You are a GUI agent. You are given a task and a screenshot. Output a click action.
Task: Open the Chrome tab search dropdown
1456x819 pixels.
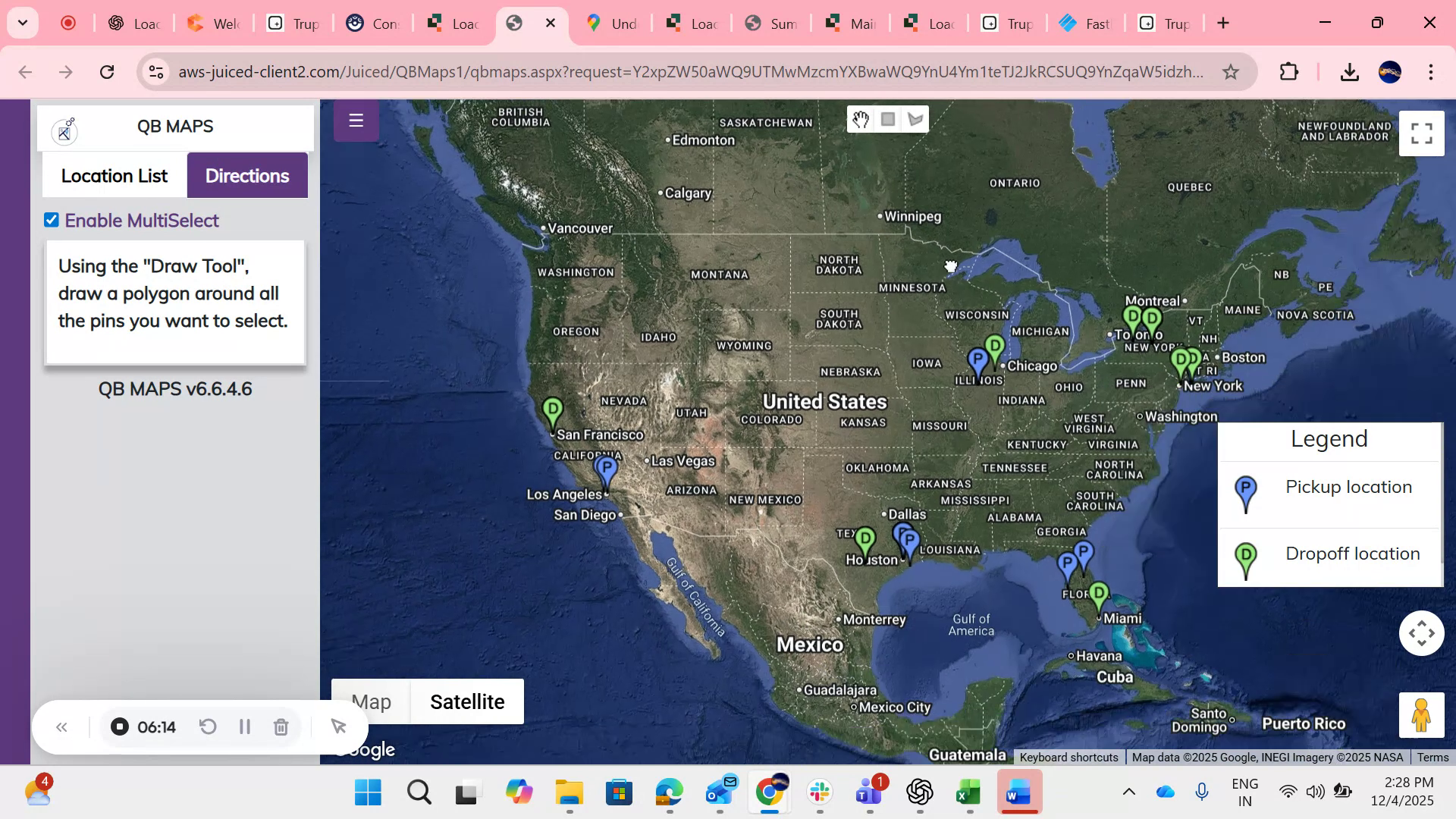[x=22, y=23]
